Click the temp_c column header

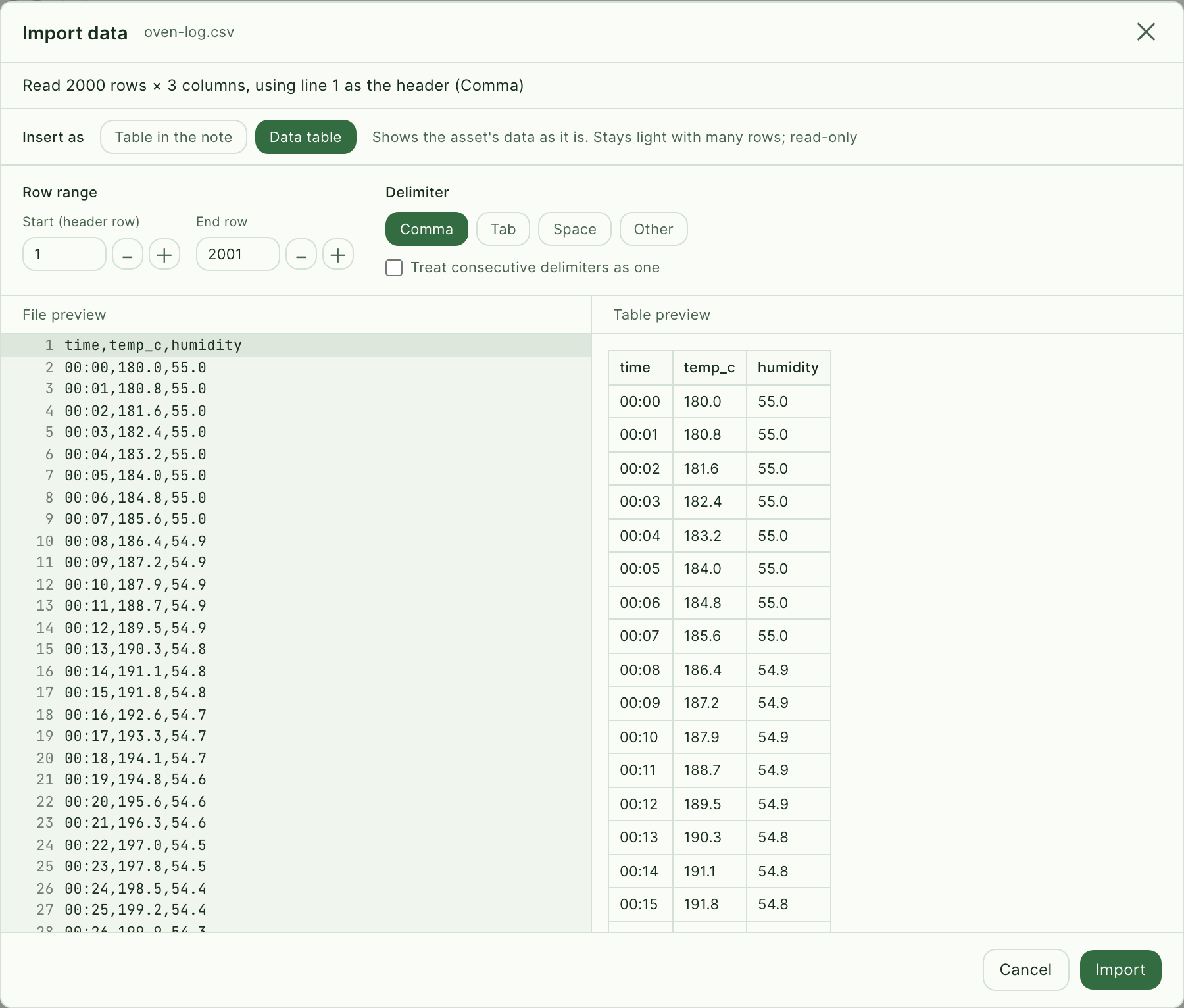point(710,368)
